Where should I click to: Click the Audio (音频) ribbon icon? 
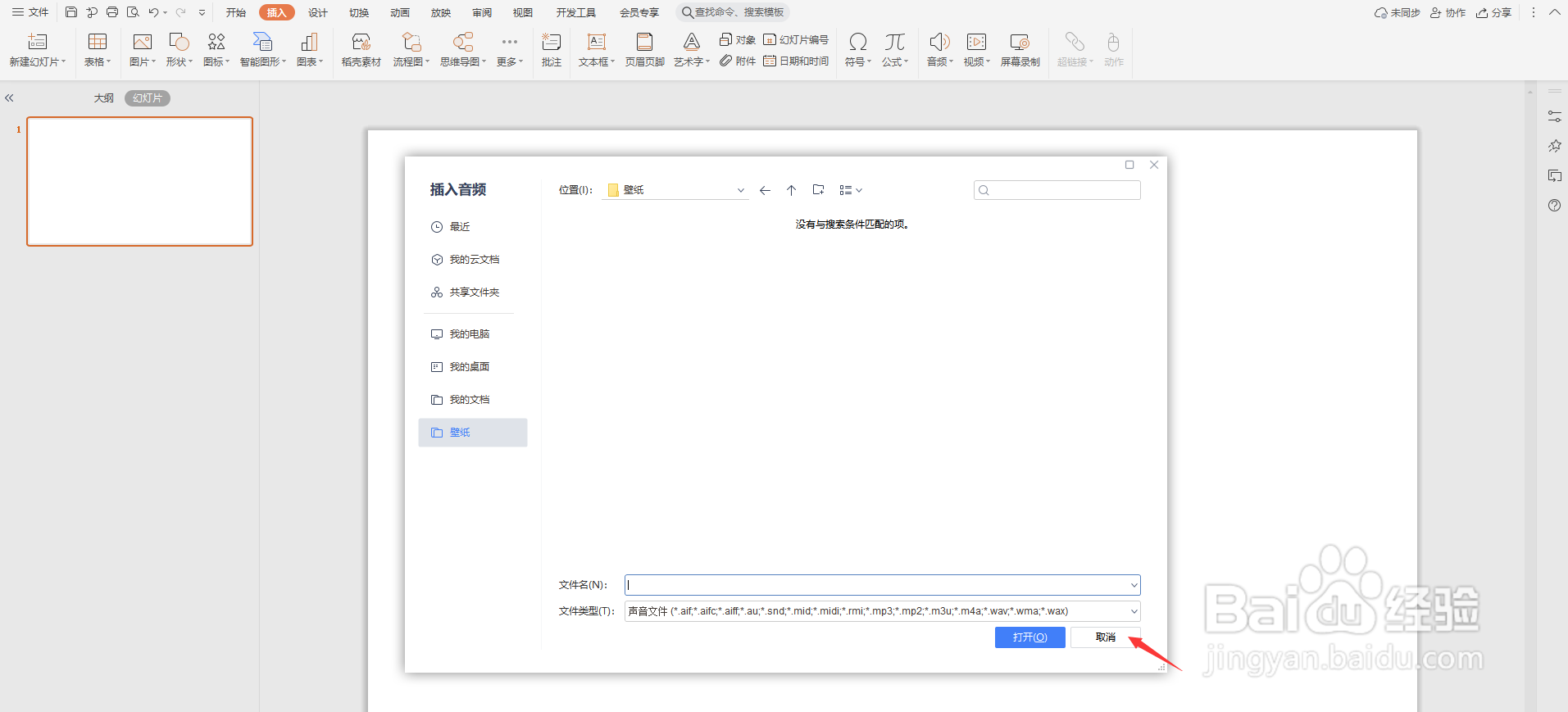point(939,42)
